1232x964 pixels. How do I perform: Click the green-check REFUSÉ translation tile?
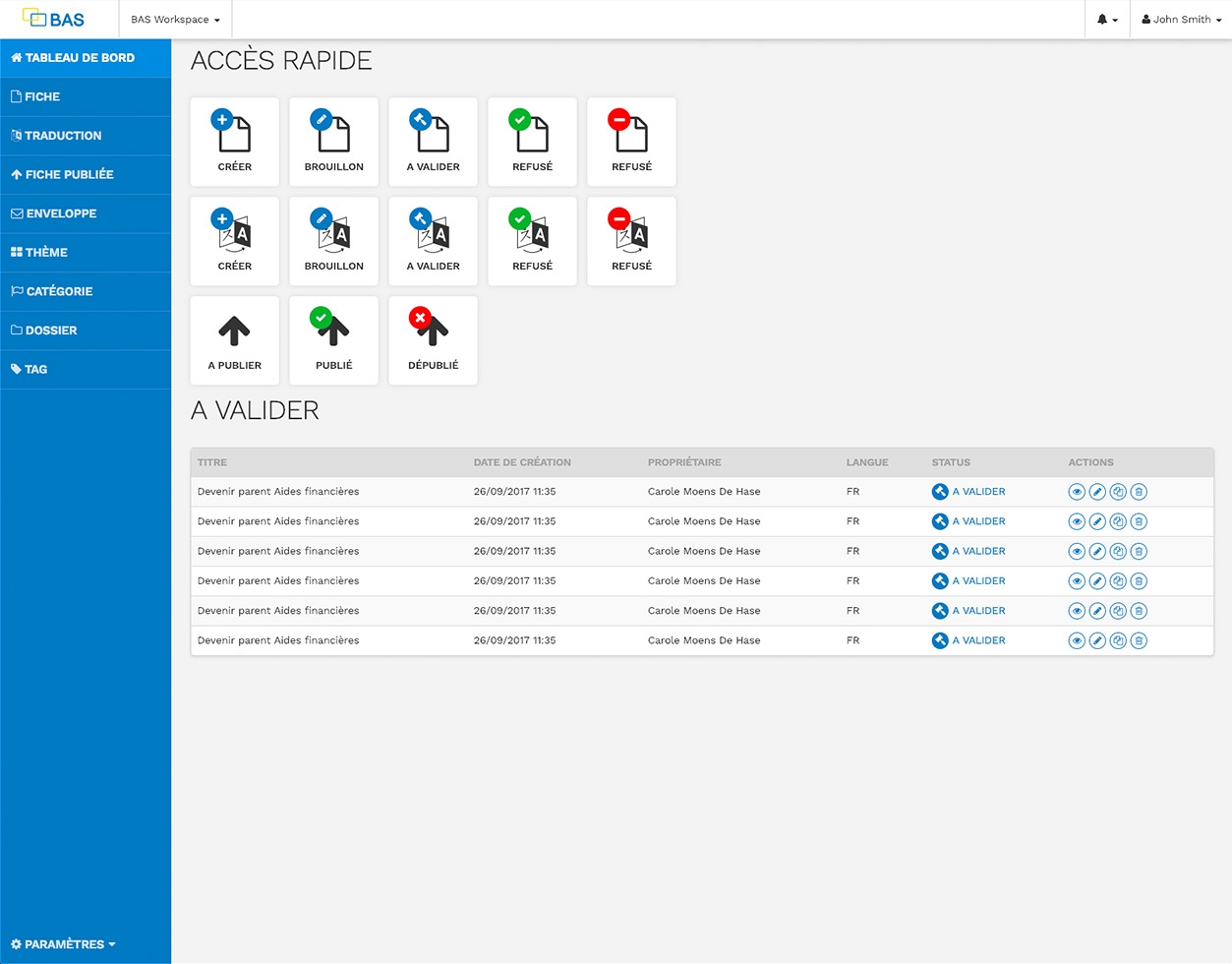[532, 241]
